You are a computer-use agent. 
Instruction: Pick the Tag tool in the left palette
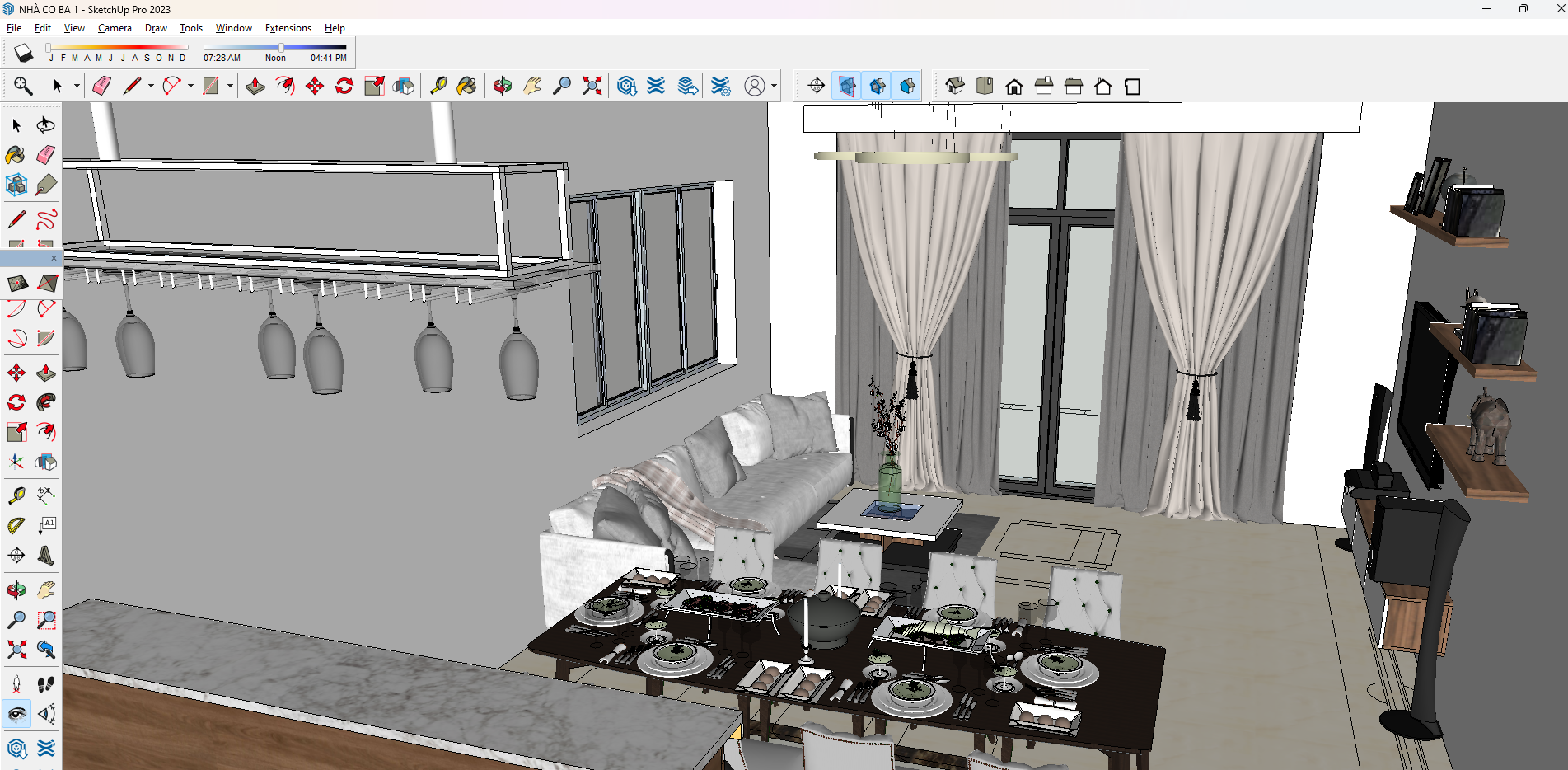(x=46, y=185)
